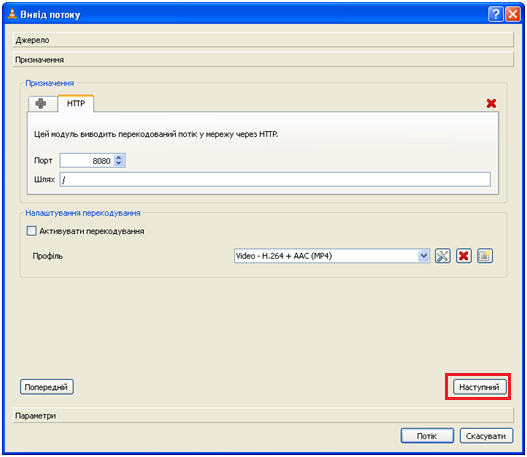Click the VLC cone icon in title bar
527x457 pixels.
coord(12,14)
